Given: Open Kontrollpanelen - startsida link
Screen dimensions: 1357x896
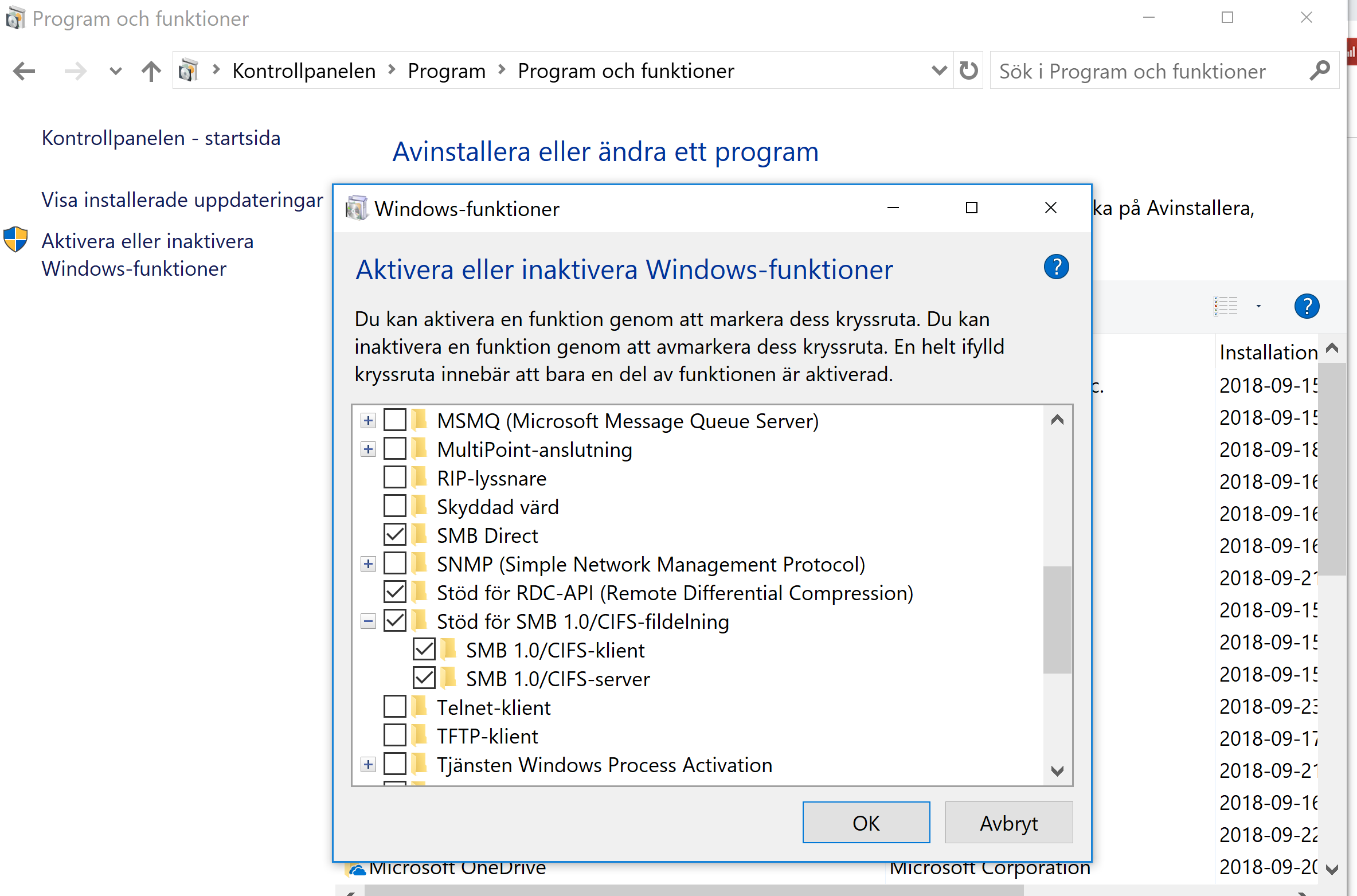Looking at the screenshot, I should (161, 138).
